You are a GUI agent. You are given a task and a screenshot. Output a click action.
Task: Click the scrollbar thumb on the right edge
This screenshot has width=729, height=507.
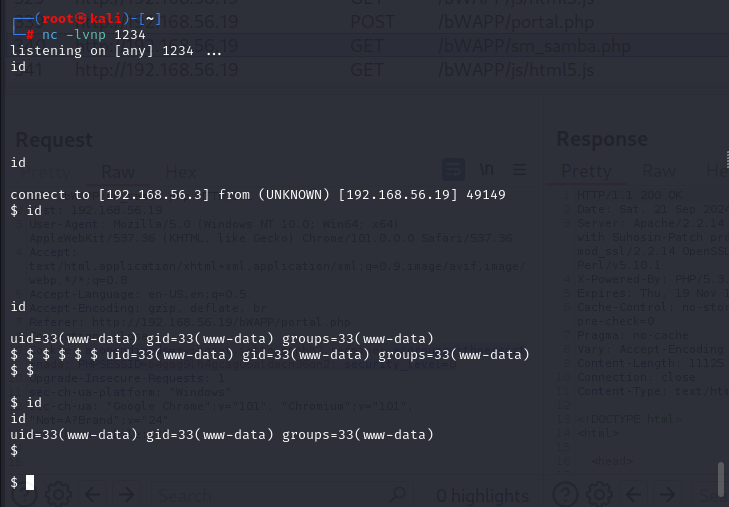point(720,478)
